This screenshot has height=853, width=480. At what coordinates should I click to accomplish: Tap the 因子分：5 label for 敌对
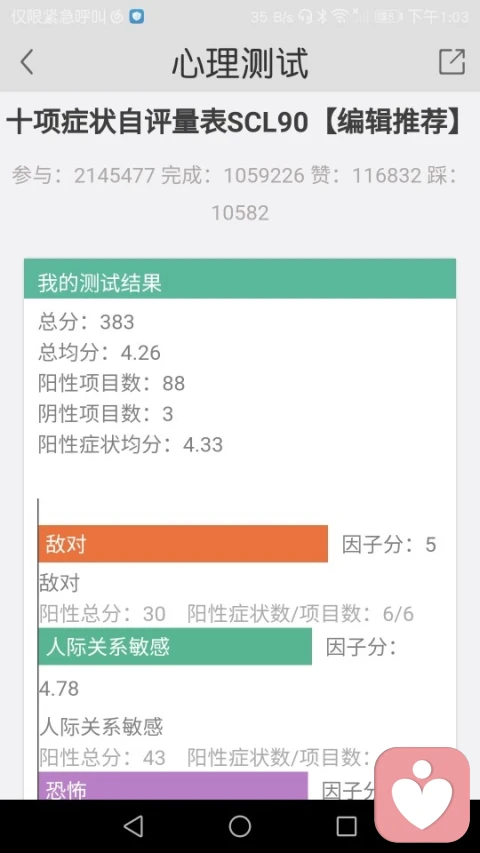pyautogui.click(x=389, y=544)
